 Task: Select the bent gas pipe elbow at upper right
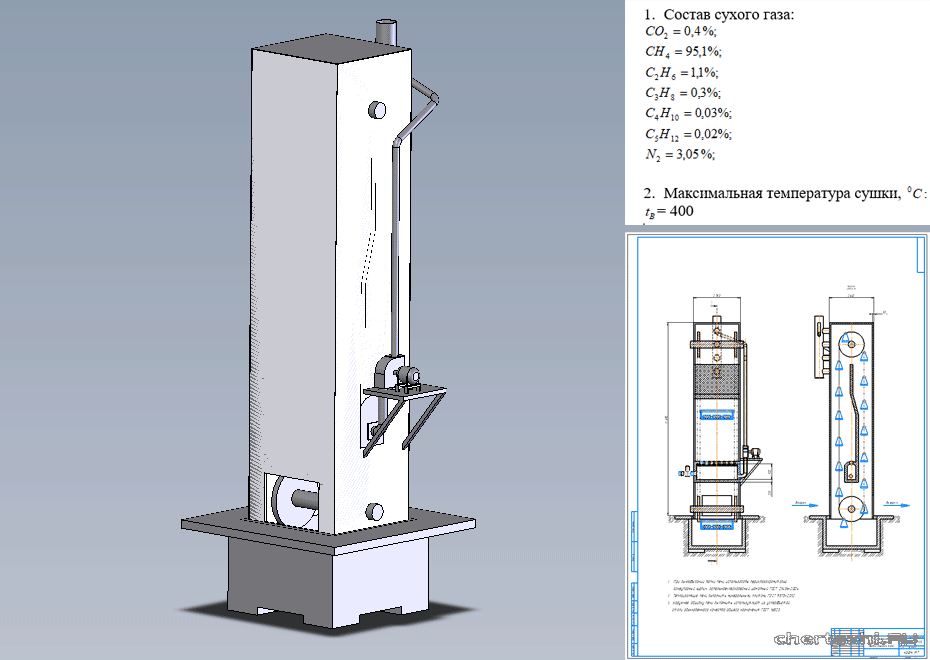pyautogui.click(x=429, y=96)
